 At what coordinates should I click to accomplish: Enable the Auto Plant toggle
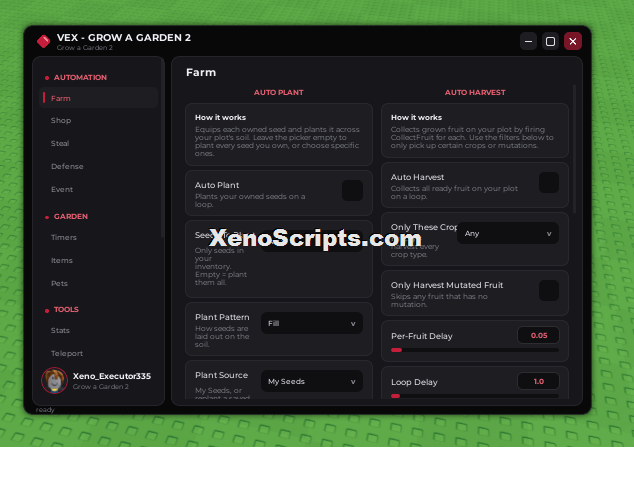(352, 190)
